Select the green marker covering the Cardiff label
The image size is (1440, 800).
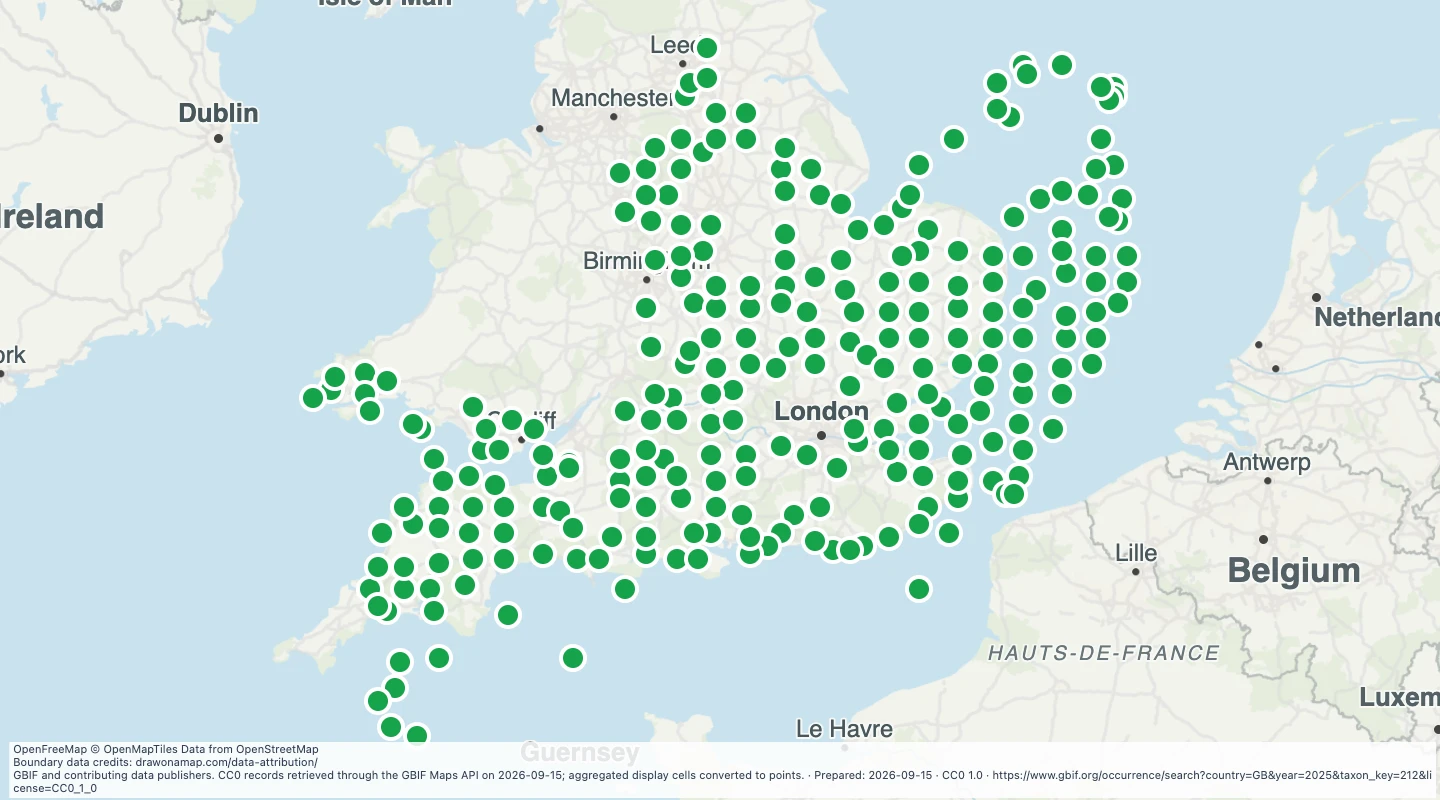click(x=512, y=420)
